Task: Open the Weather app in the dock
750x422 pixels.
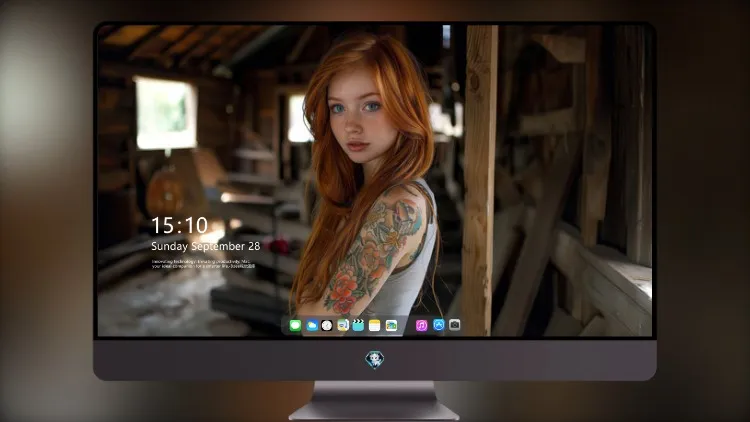Action: tap(311, 325)
